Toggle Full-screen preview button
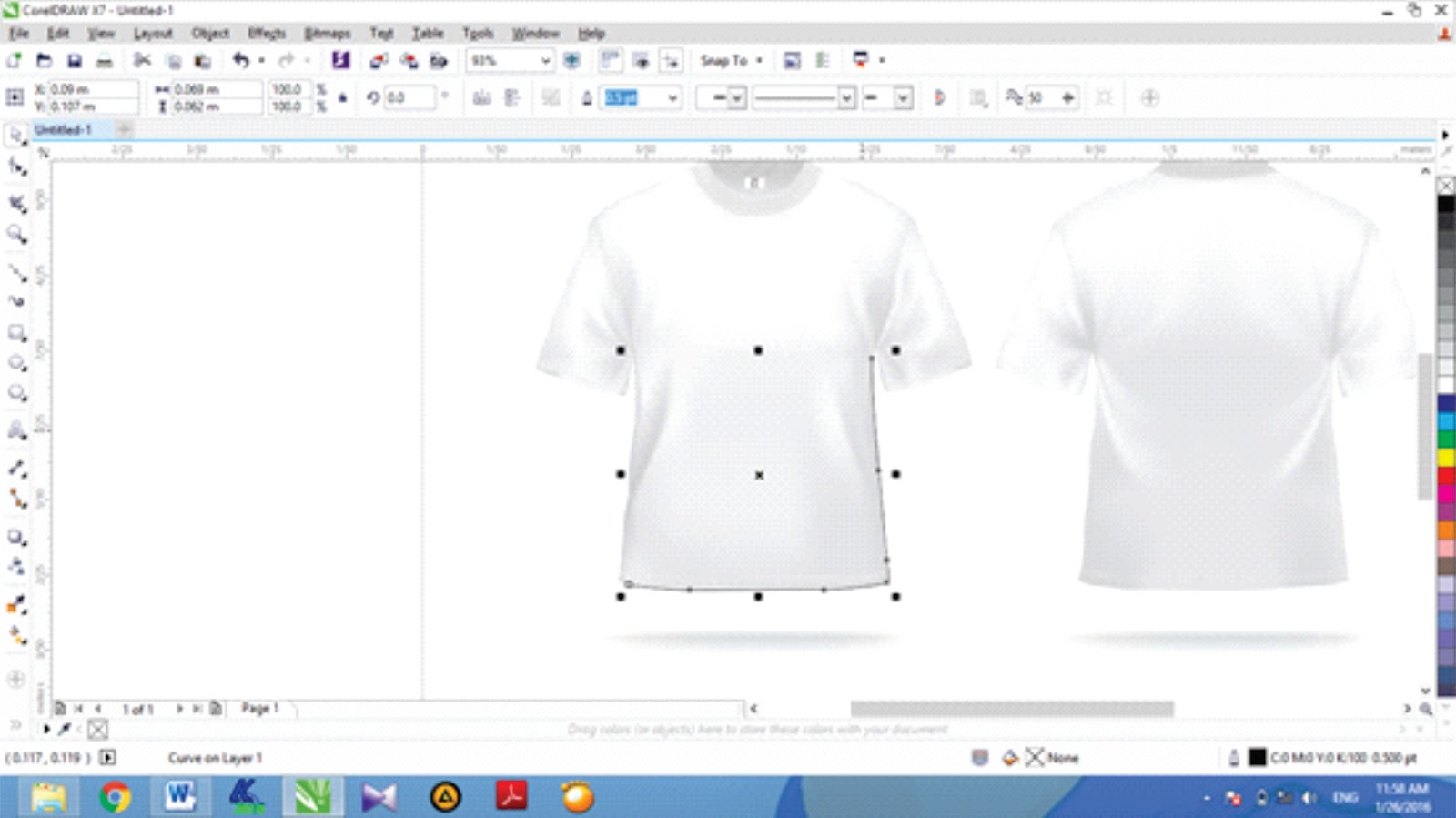The image size is (1456, 818). tap(571, 60)
